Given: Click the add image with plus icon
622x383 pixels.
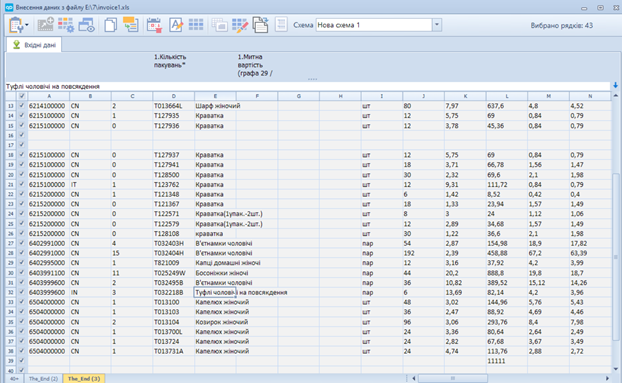Looking at the screenshot, I should point(45,25).
